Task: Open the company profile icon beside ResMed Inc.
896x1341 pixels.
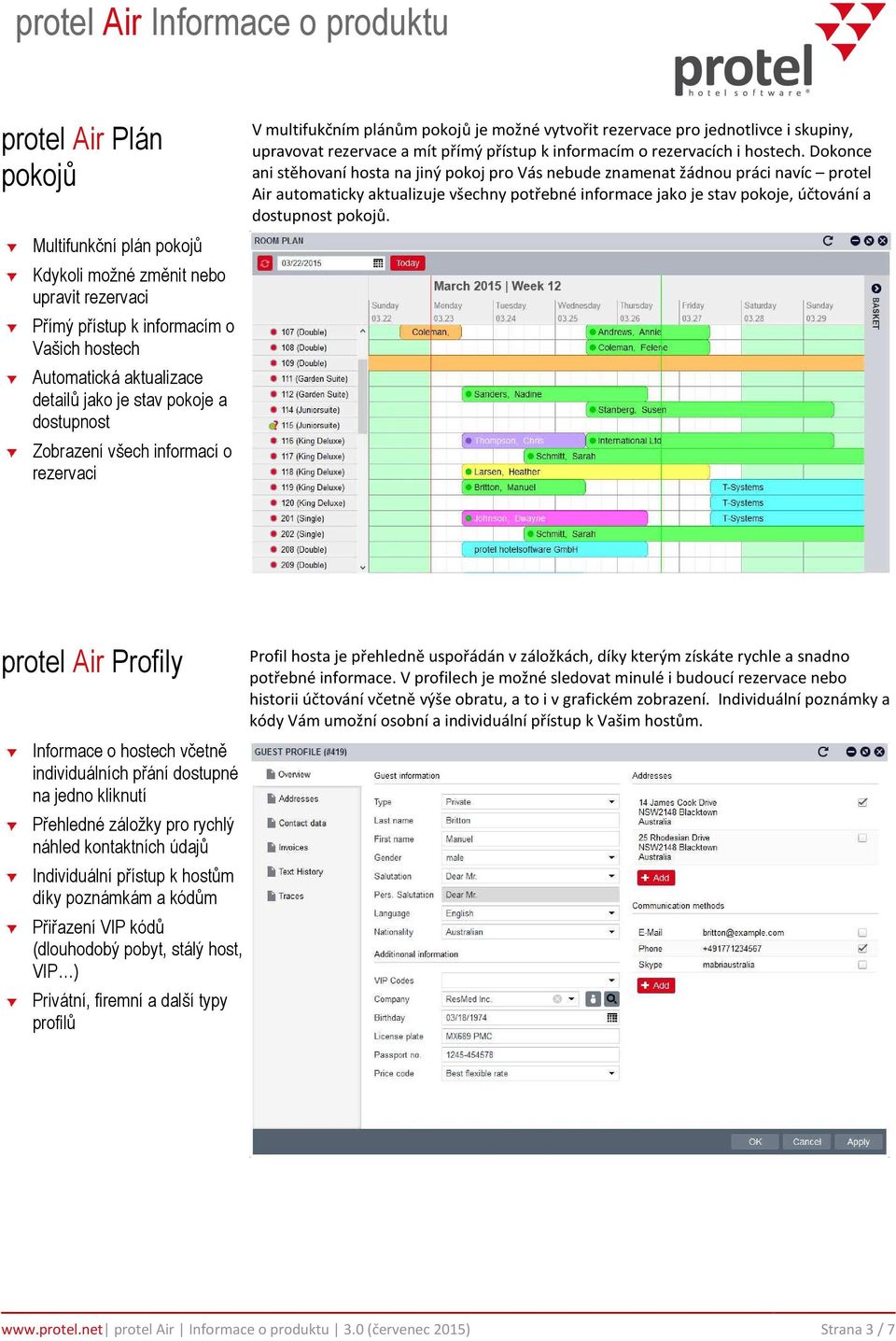Action: tap(592, 999)
